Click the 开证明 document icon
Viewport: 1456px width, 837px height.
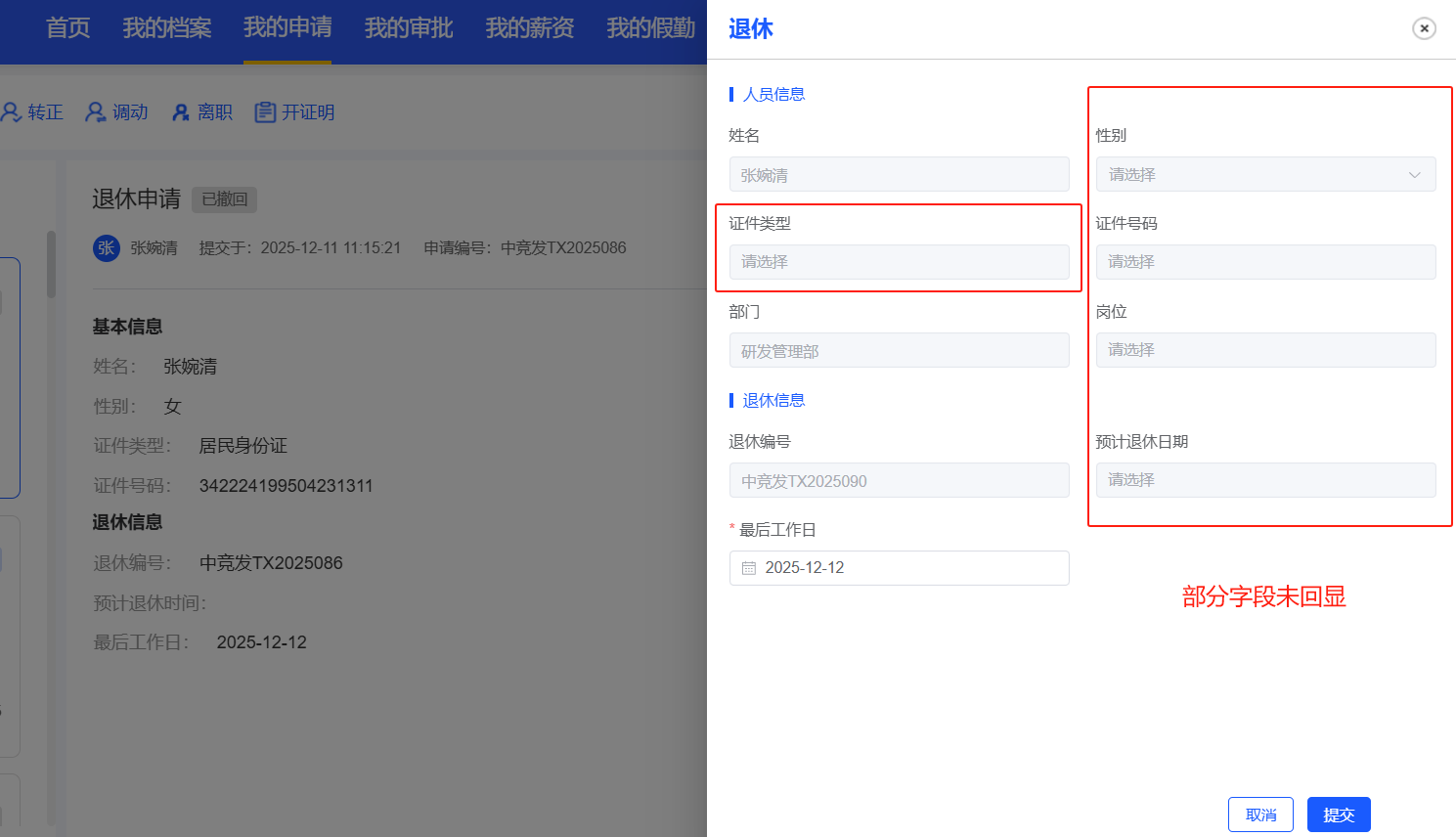(265, 112)
